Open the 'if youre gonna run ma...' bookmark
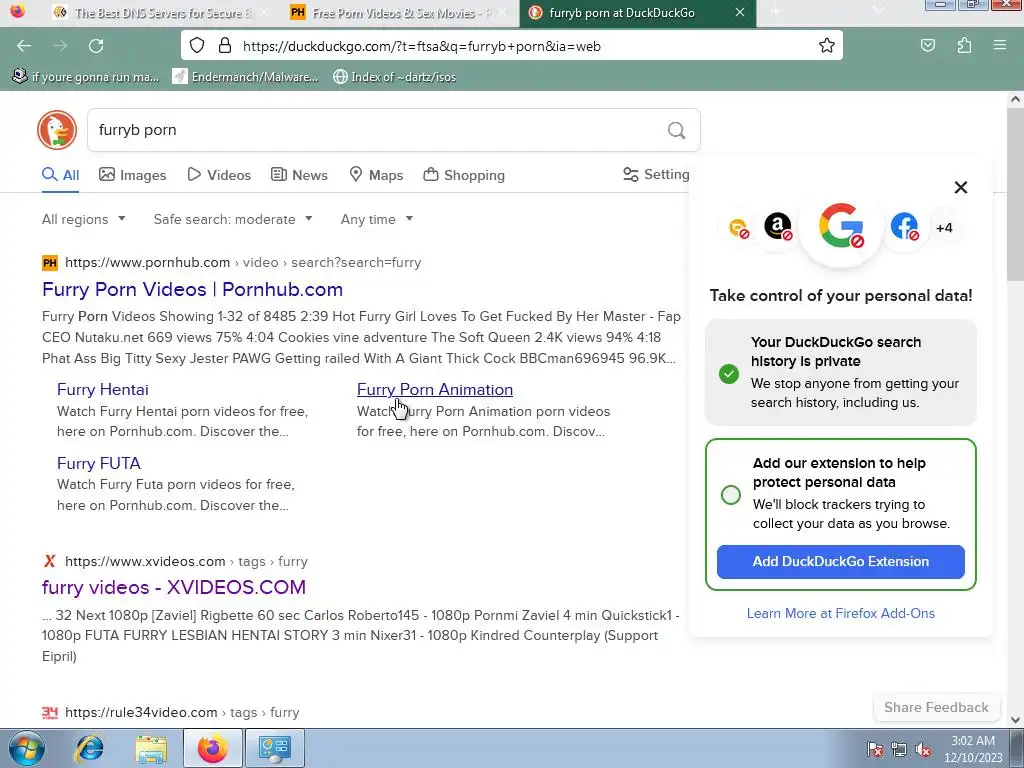The width and height of the screenshot is (1024, 768). click(86, 77)
